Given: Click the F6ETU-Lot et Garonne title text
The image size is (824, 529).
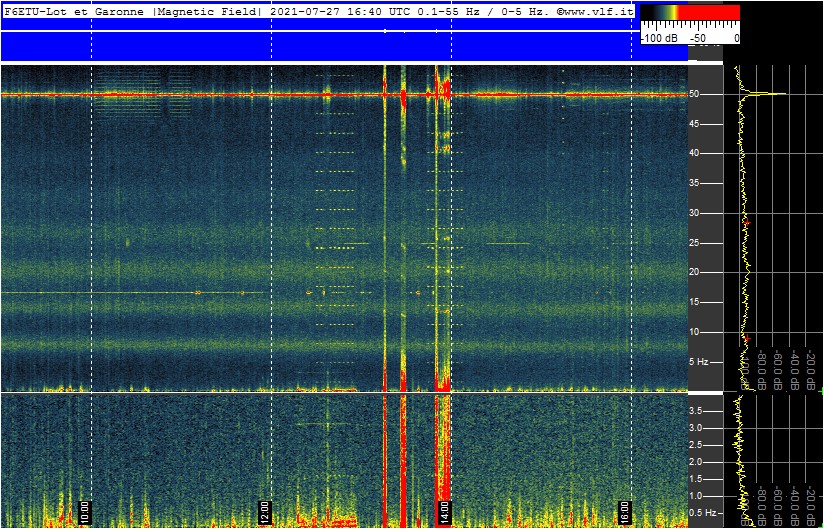Looking at the screenshot, I should point(74,12).
